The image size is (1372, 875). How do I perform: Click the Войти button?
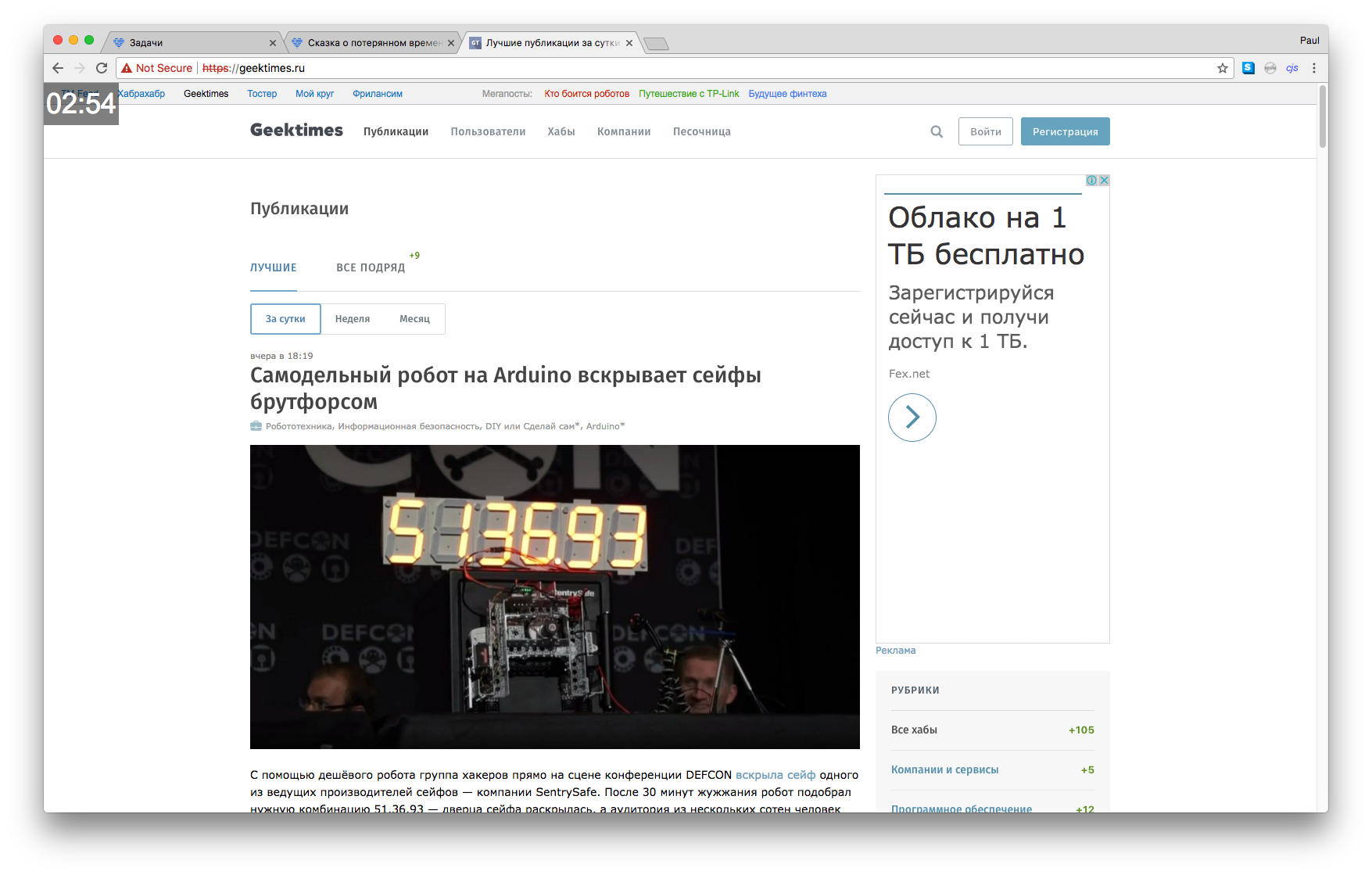coord(986,131)
